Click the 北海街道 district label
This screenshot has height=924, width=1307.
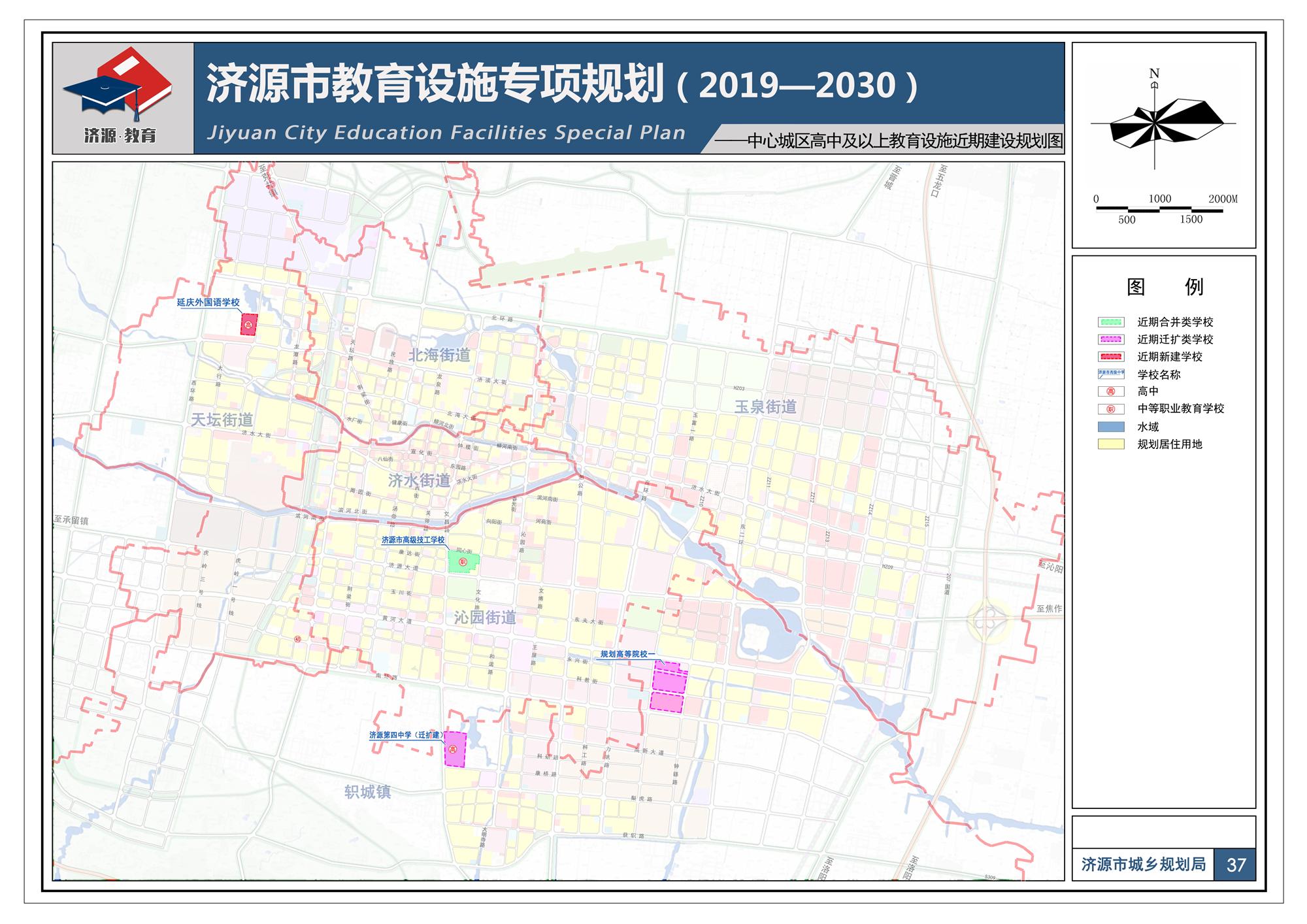tap(439, 355)
